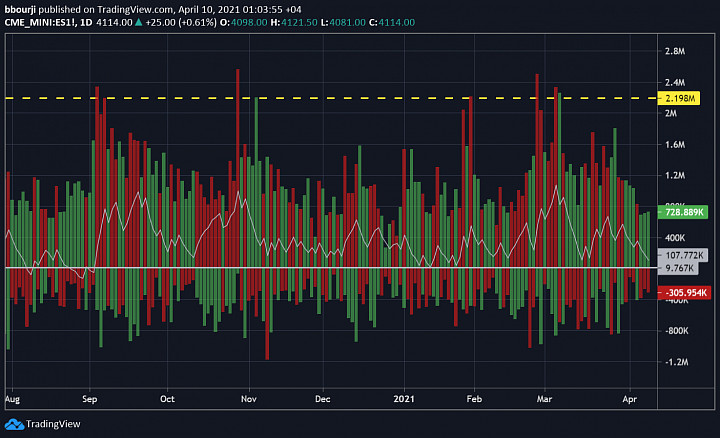
Task: Click the 1D timeframe label
Action: [86, 22]
